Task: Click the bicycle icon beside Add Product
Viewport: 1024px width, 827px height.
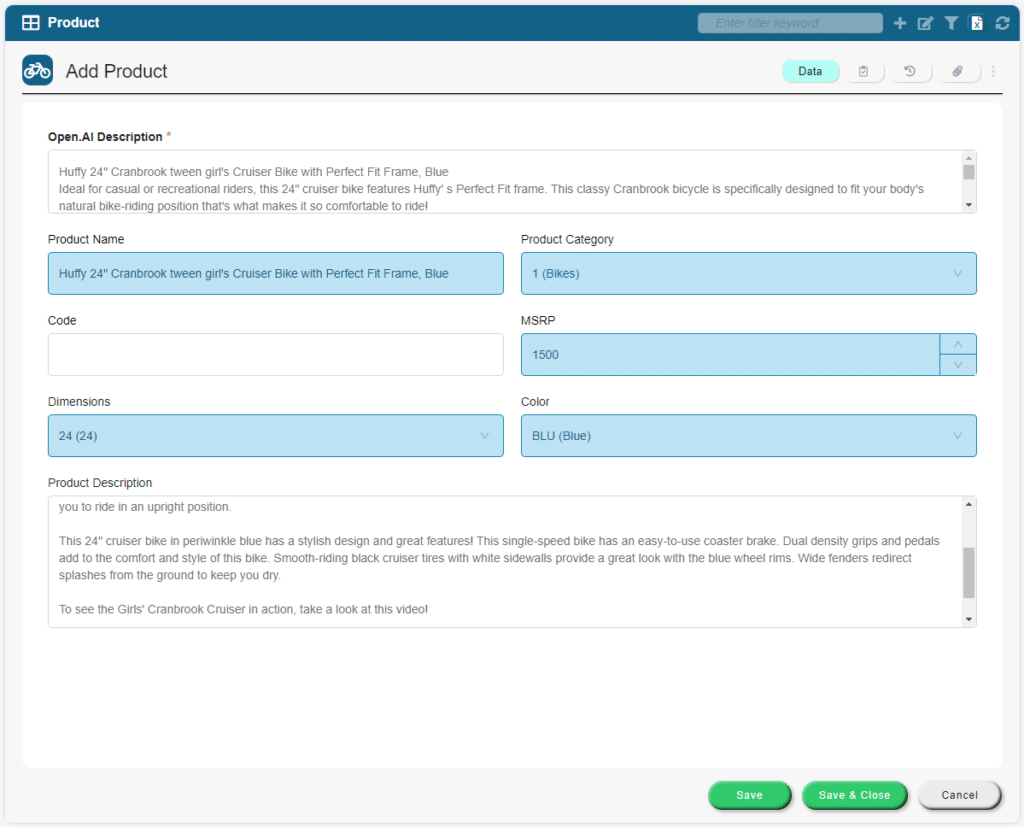Action: point(37,70)
